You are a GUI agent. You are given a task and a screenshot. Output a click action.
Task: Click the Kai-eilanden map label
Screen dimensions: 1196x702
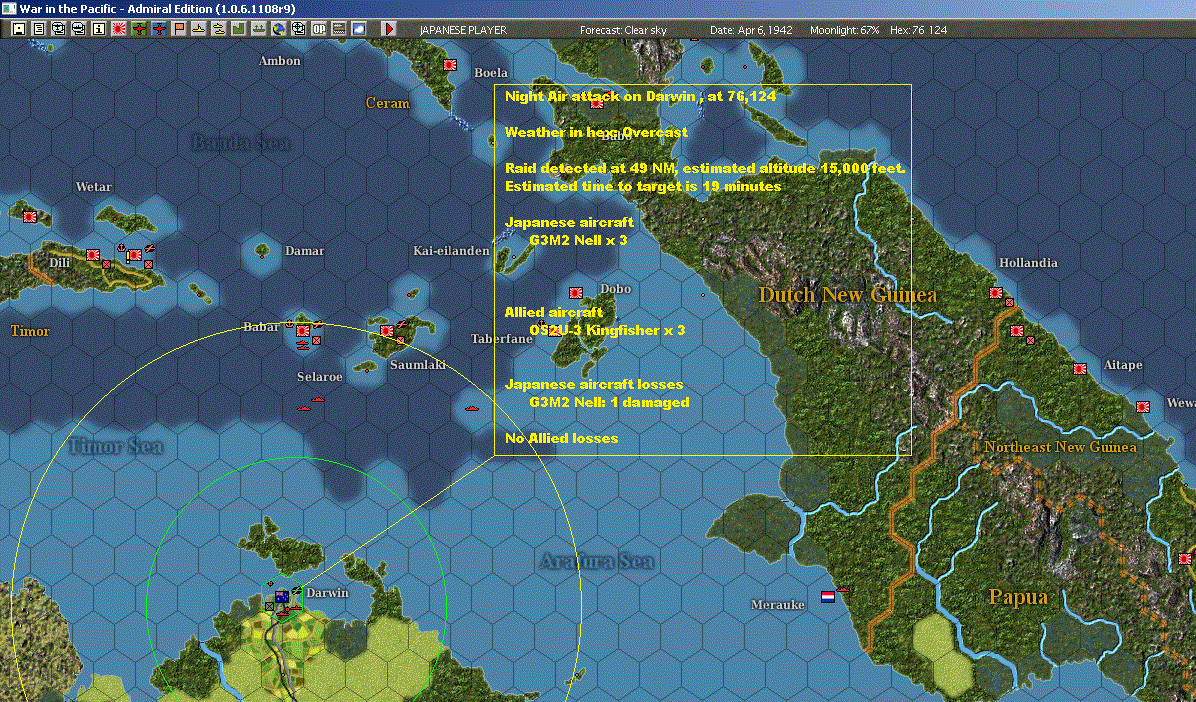[x=452, y=251]
